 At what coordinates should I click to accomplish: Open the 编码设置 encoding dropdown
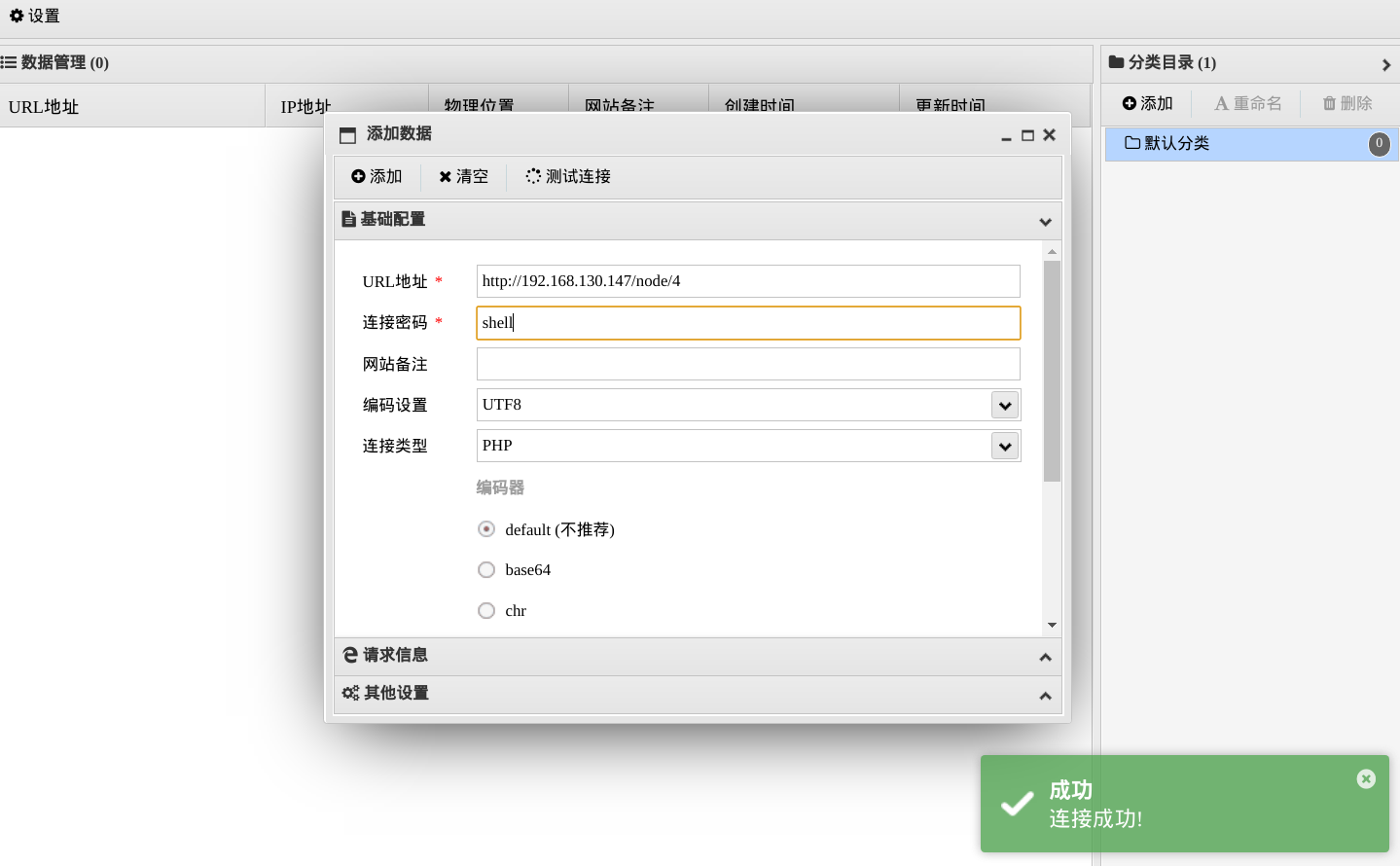1004,404
